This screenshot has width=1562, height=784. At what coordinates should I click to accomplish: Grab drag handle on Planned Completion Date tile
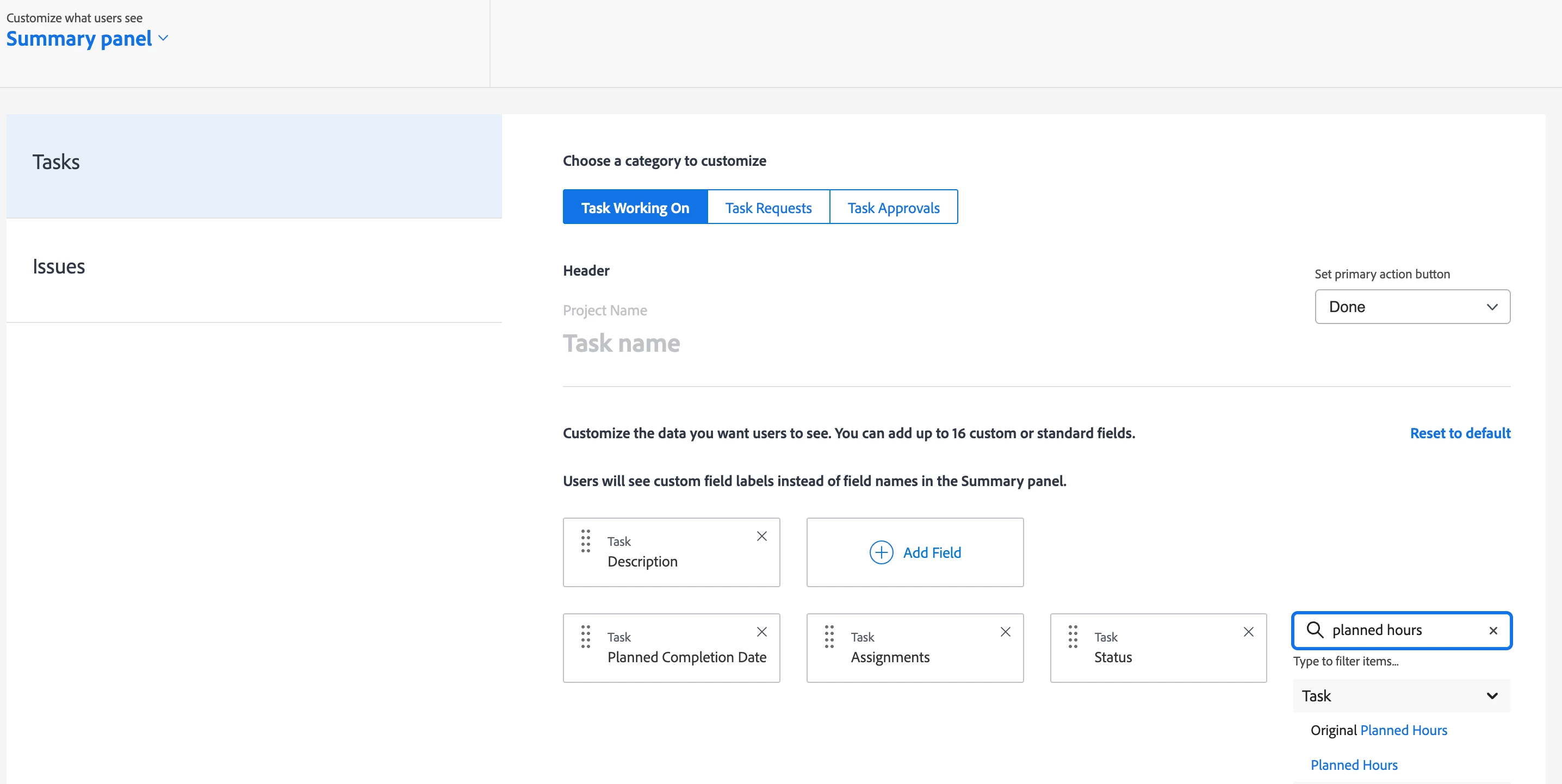[585, 637]
